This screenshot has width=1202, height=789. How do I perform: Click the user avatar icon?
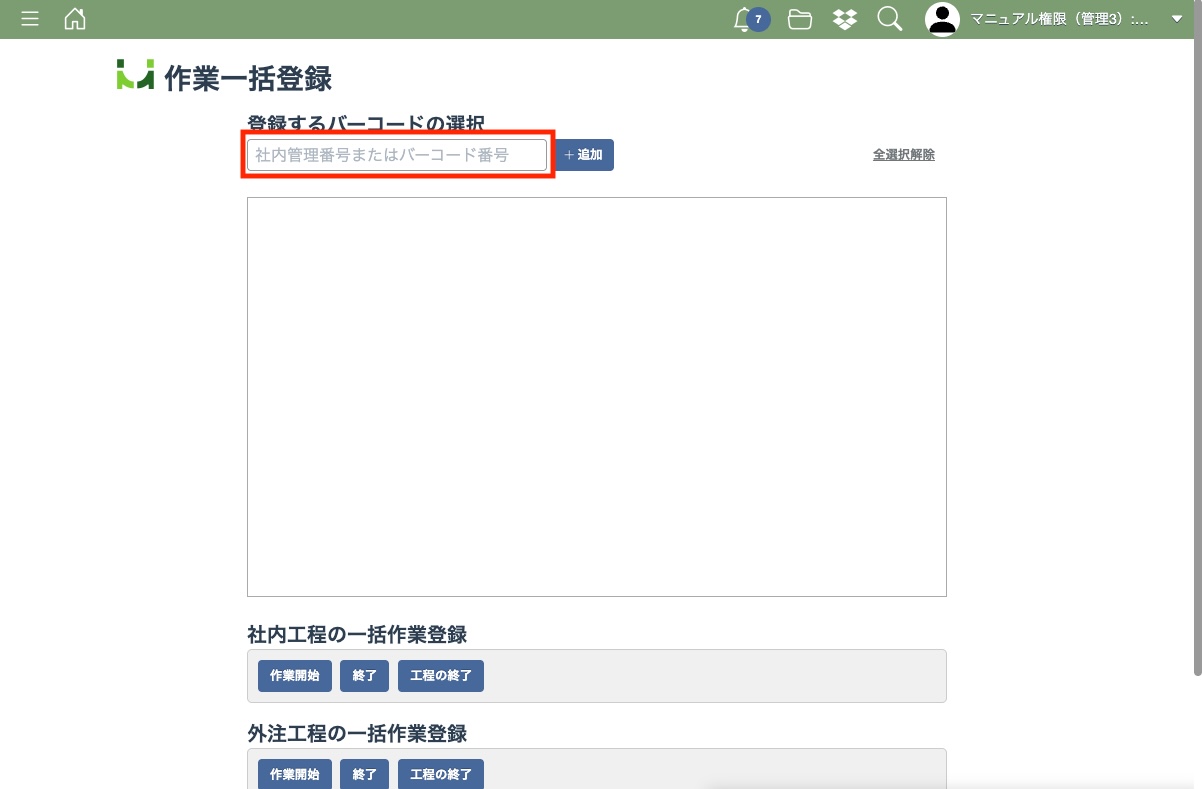pyautogui.click(x=942, y=19)
